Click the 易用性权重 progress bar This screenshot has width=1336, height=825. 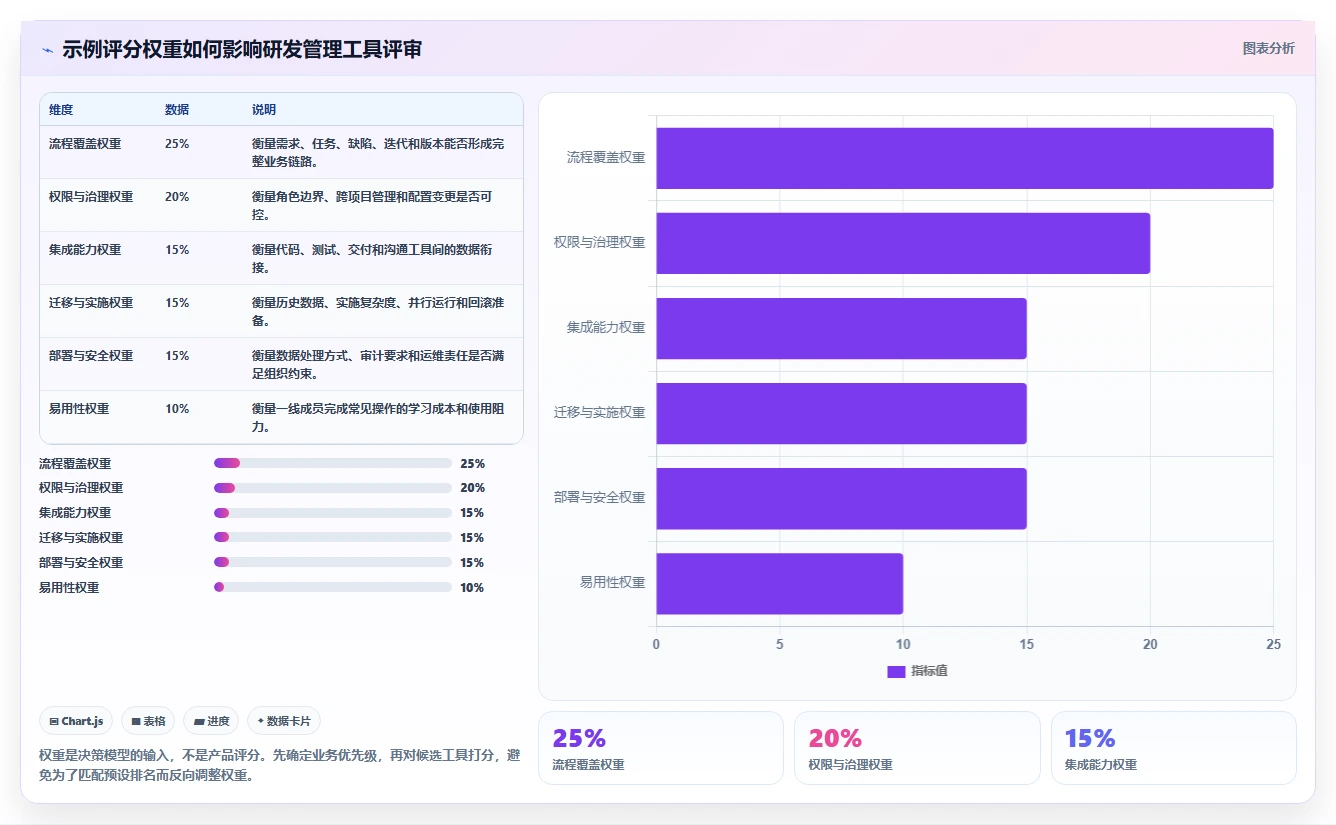point(333,588)
